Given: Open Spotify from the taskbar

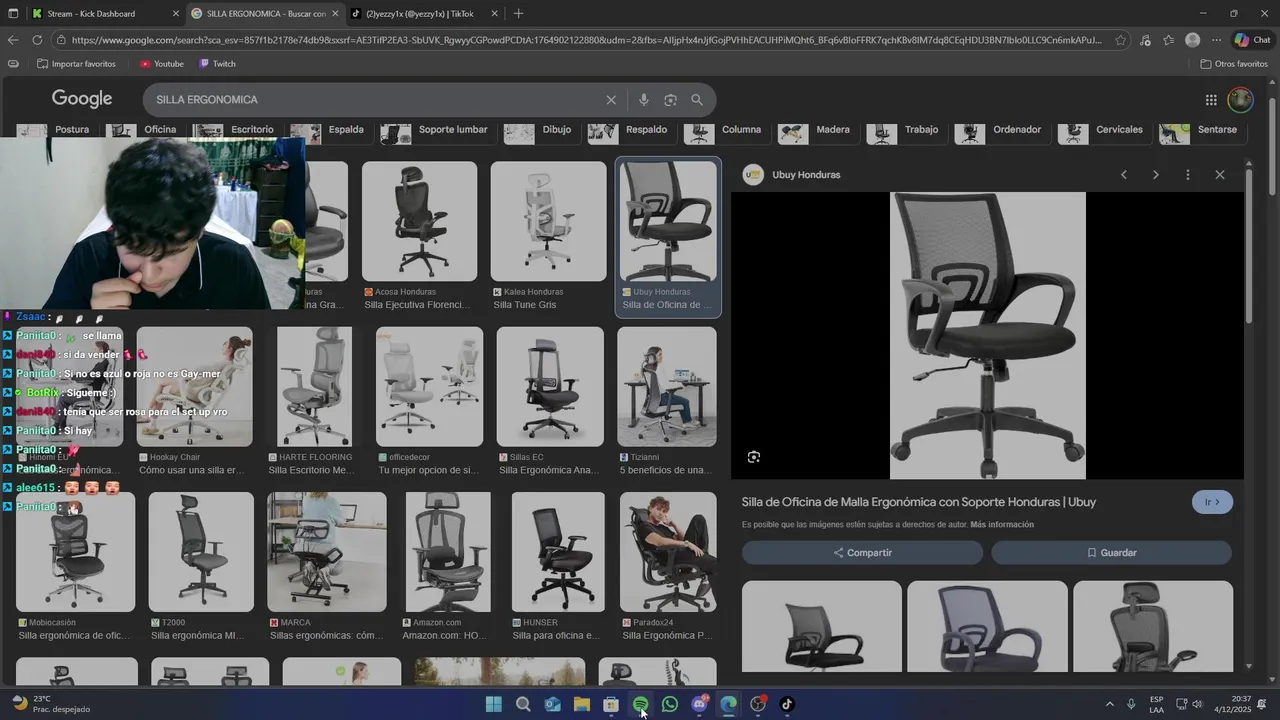Looking at the screenshot, I should pyautogui.click(x=641, y=704).
